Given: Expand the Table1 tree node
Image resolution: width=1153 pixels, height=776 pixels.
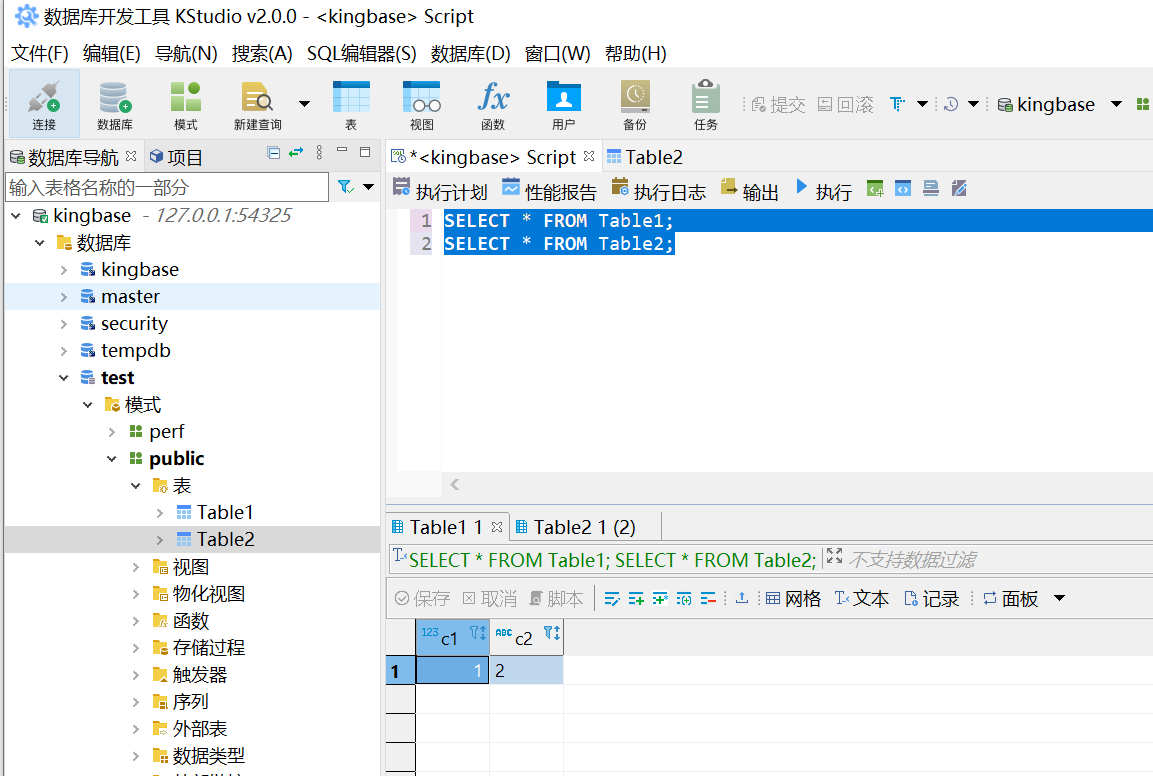Looking at the screenshot, I should pos(160,513).
